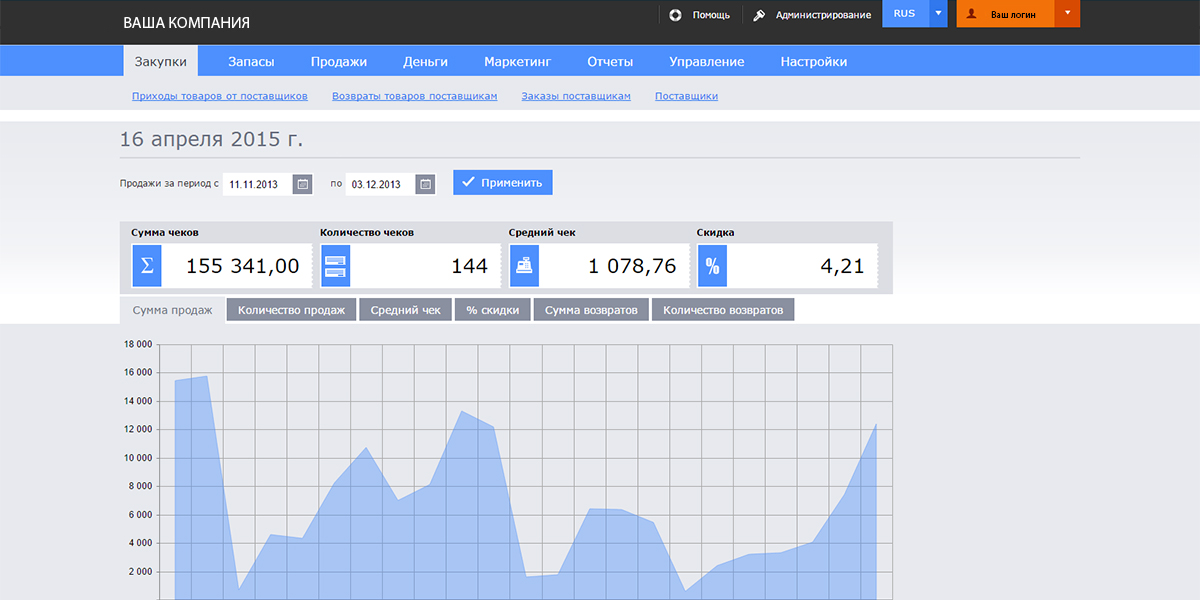This screenshot has width=1200, height=600.
Task: Open the Отчеты main menu
Action: (610, 61)
